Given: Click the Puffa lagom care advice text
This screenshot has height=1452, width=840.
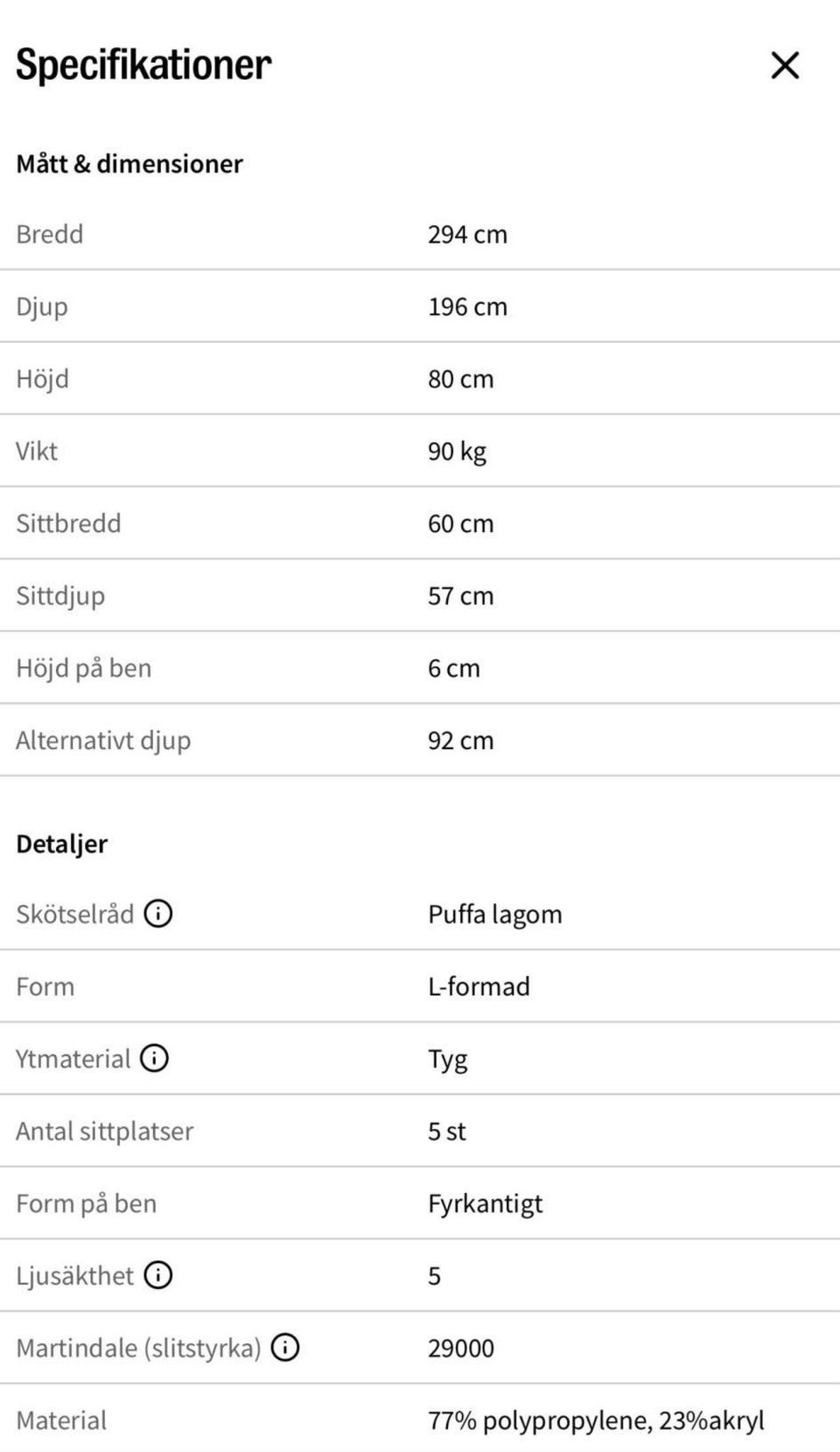Looking at the screenshot, I should tap(495, 915).
